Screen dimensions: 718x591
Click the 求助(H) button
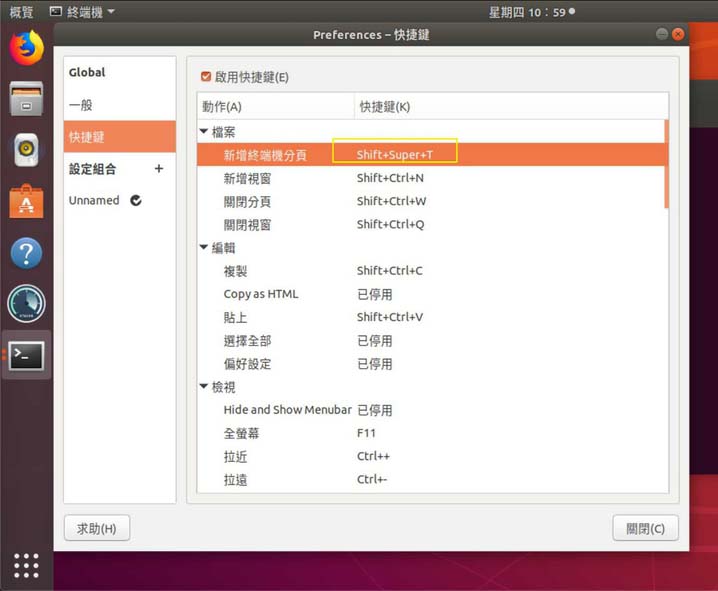point(97,528)
